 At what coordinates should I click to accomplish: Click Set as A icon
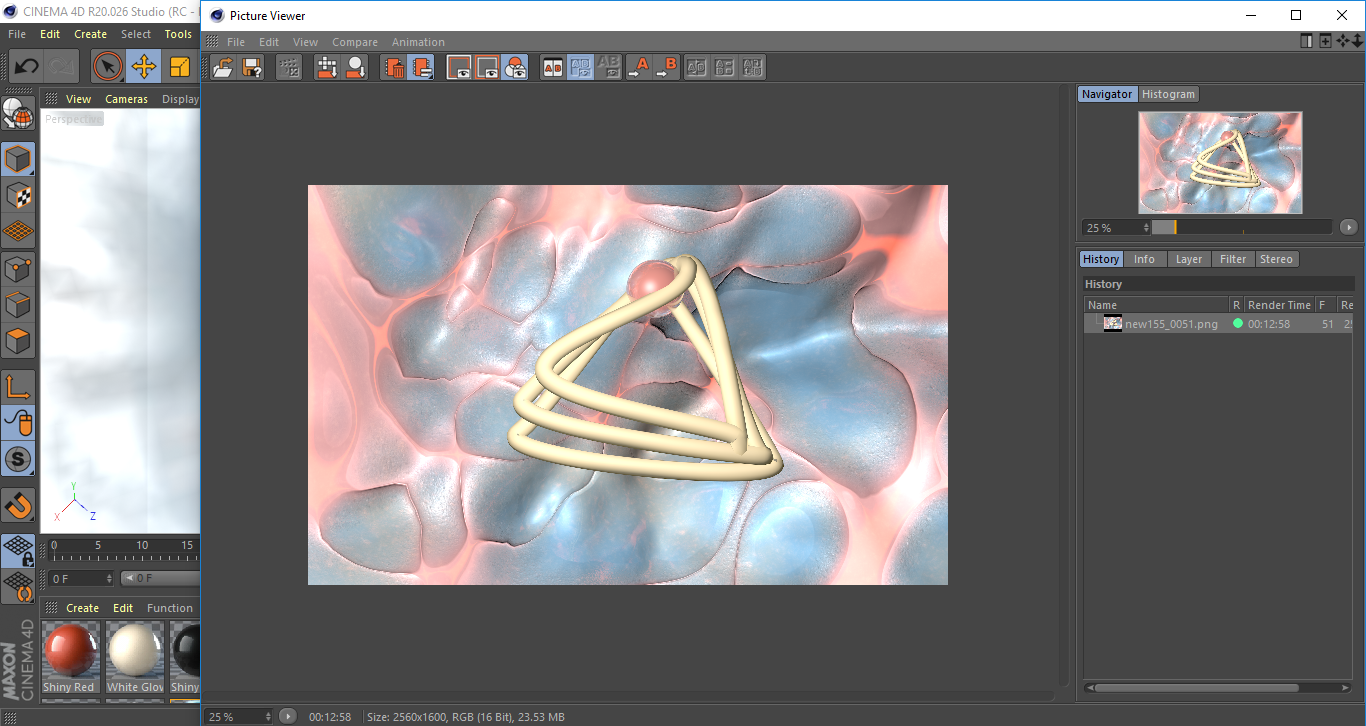(x=638, y=67)
